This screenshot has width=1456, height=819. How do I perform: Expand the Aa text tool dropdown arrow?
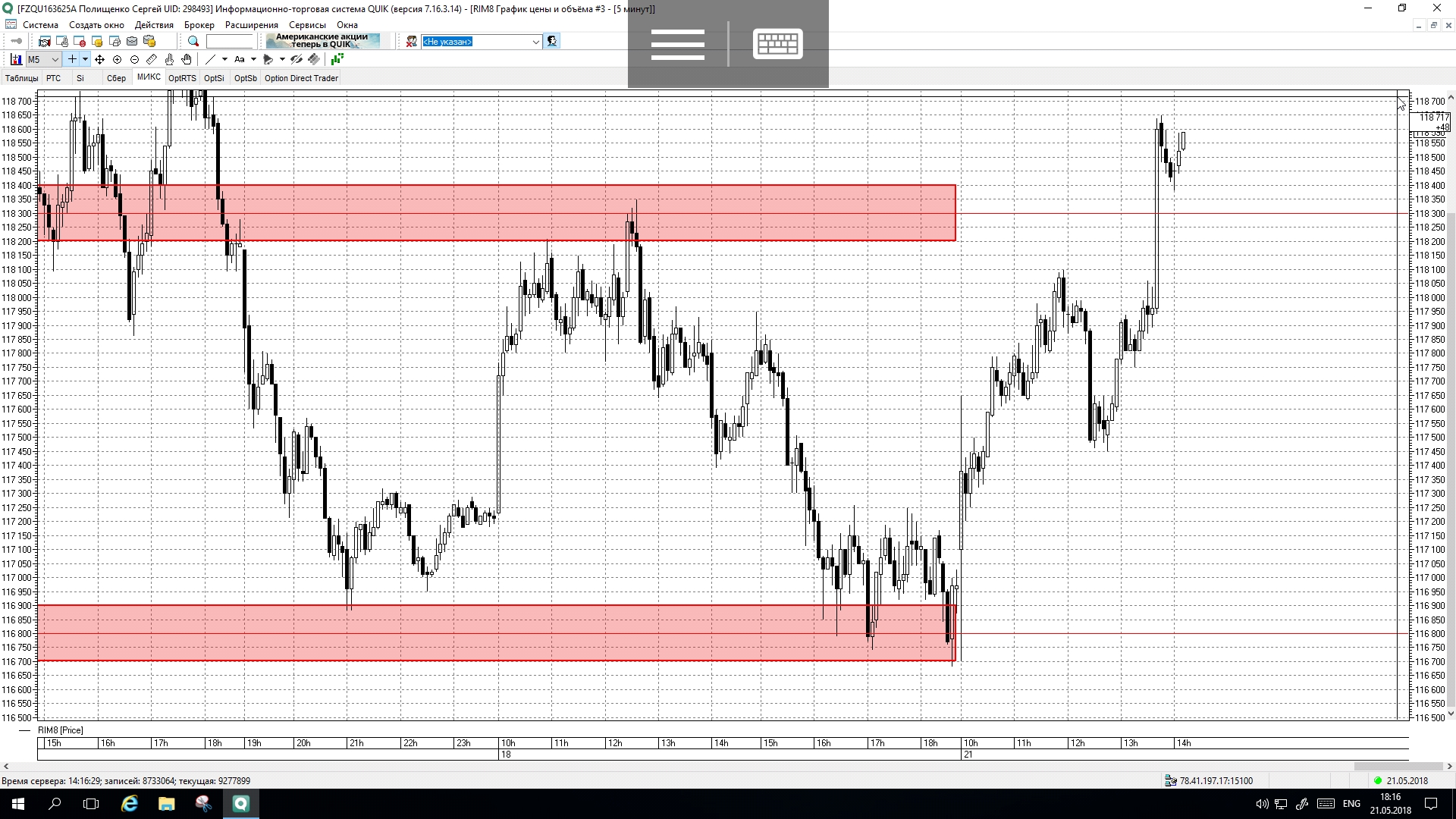(253, 59)
